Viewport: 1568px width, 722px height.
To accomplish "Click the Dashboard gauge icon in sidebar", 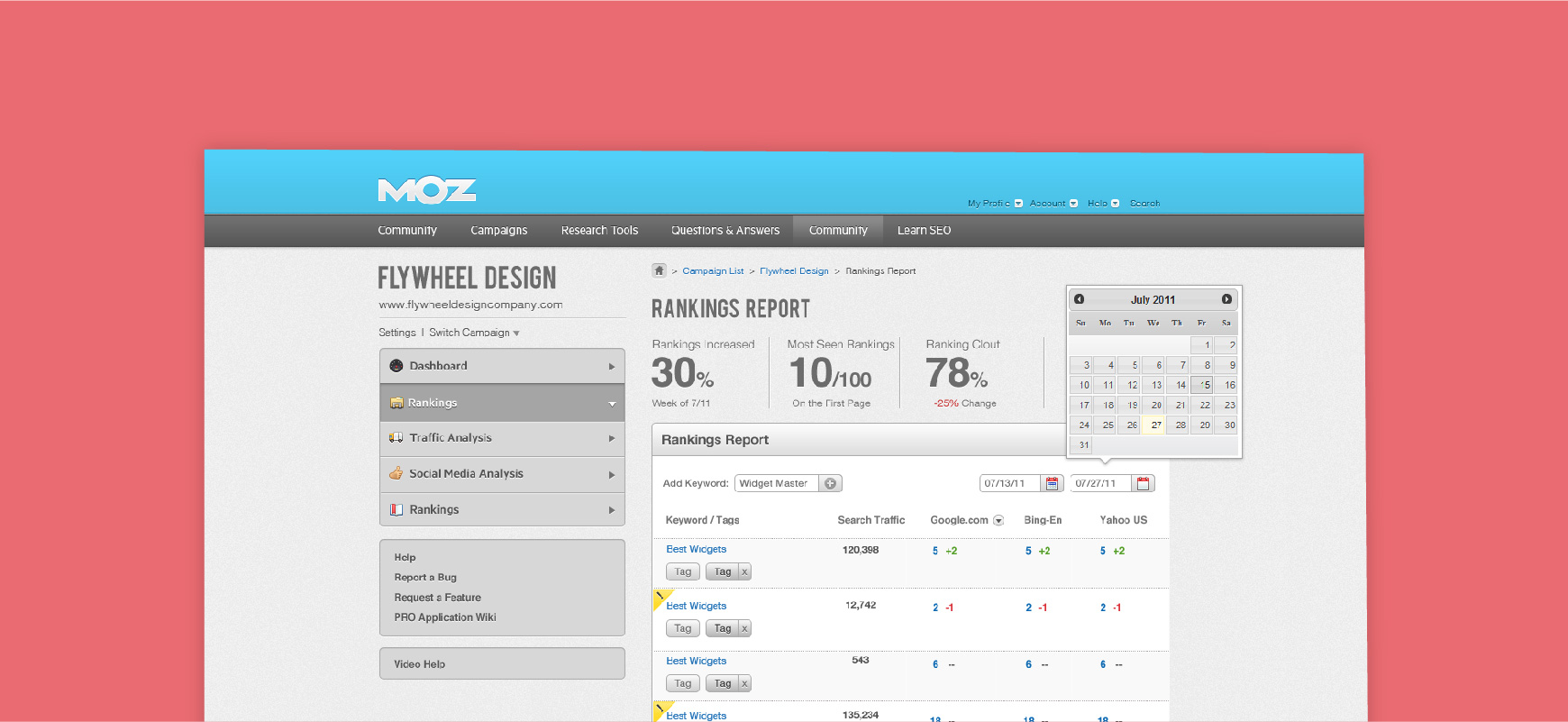I will pos(397,366).
